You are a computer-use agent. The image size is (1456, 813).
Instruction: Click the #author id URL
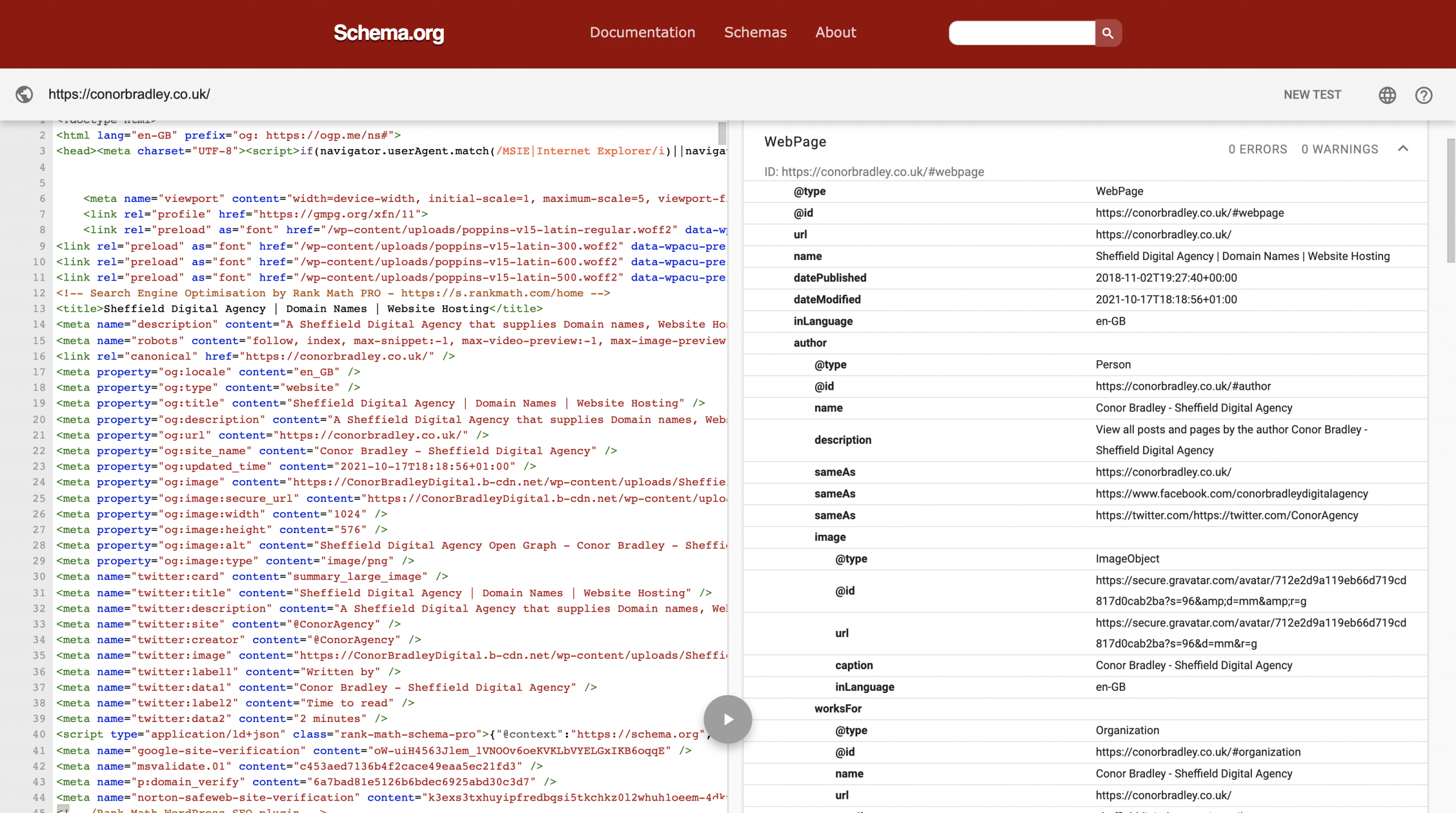1183,386
